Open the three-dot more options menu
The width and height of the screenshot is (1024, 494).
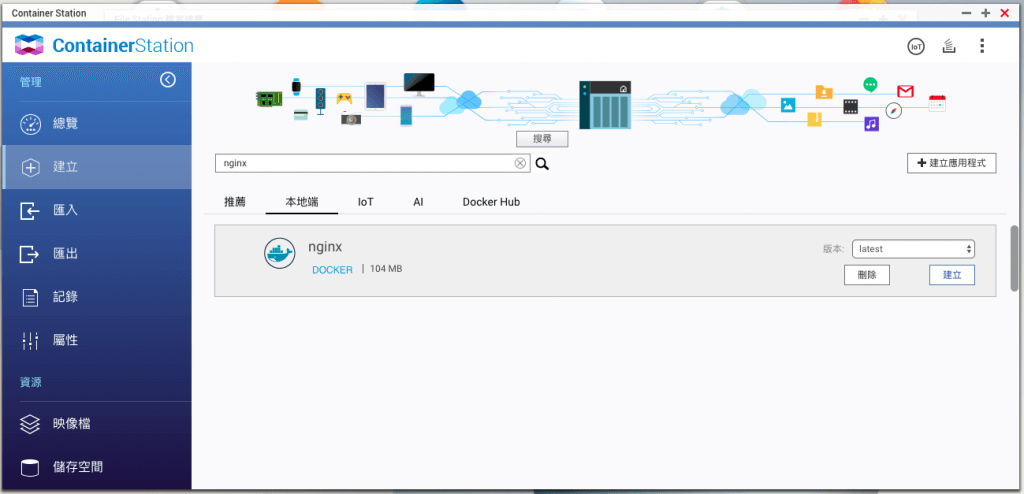click(982, 46)
